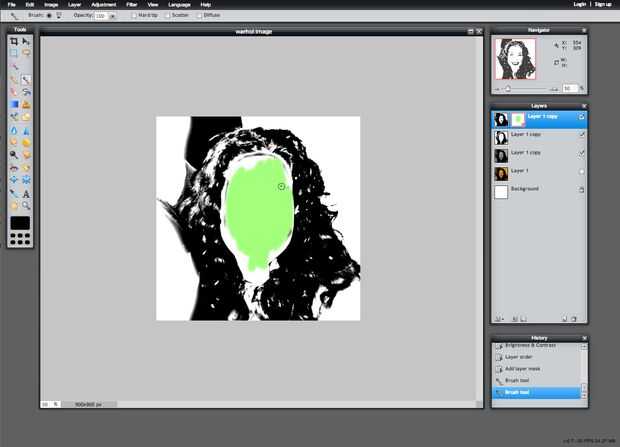Select the Drawing shape tool

pyautogui.click(x=26, y=116)
